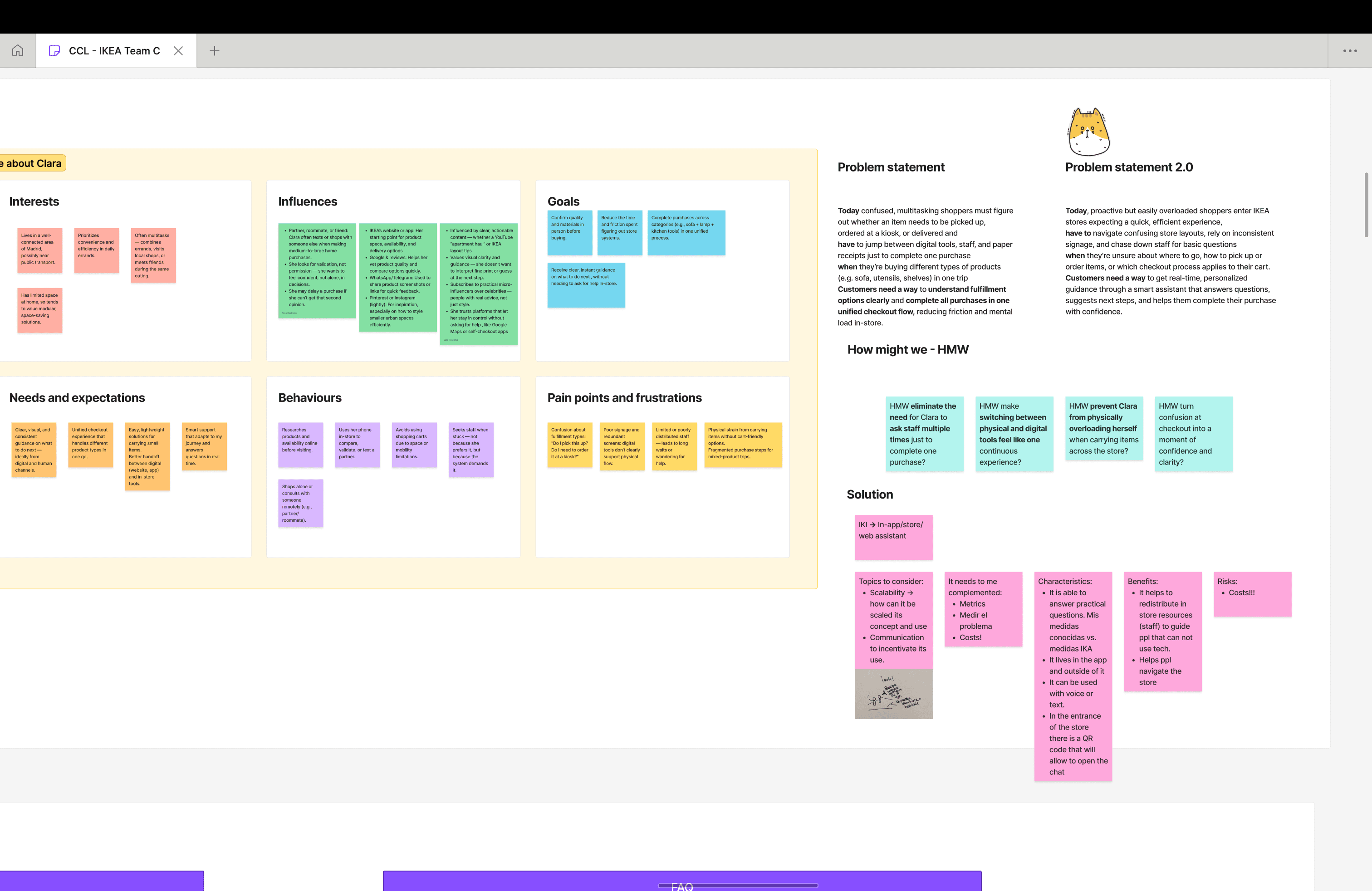
Task: Select the hand-drawn sketch image
Action: [893, 694]
